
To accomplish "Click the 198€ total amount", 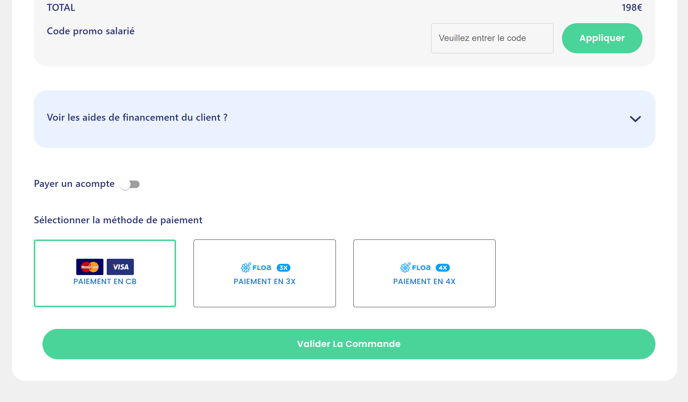I will point(632,8).
